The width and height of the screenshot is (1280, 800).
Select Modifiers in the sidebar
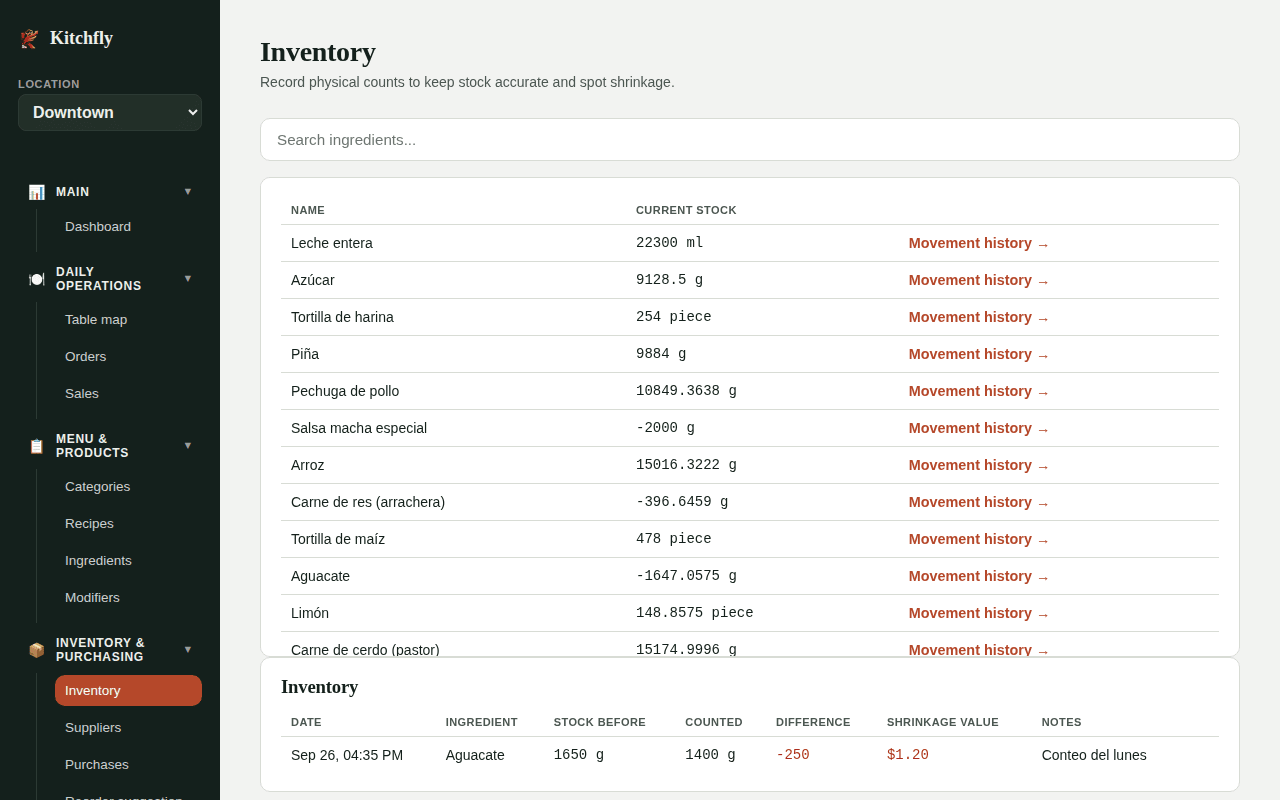[128, 598]
